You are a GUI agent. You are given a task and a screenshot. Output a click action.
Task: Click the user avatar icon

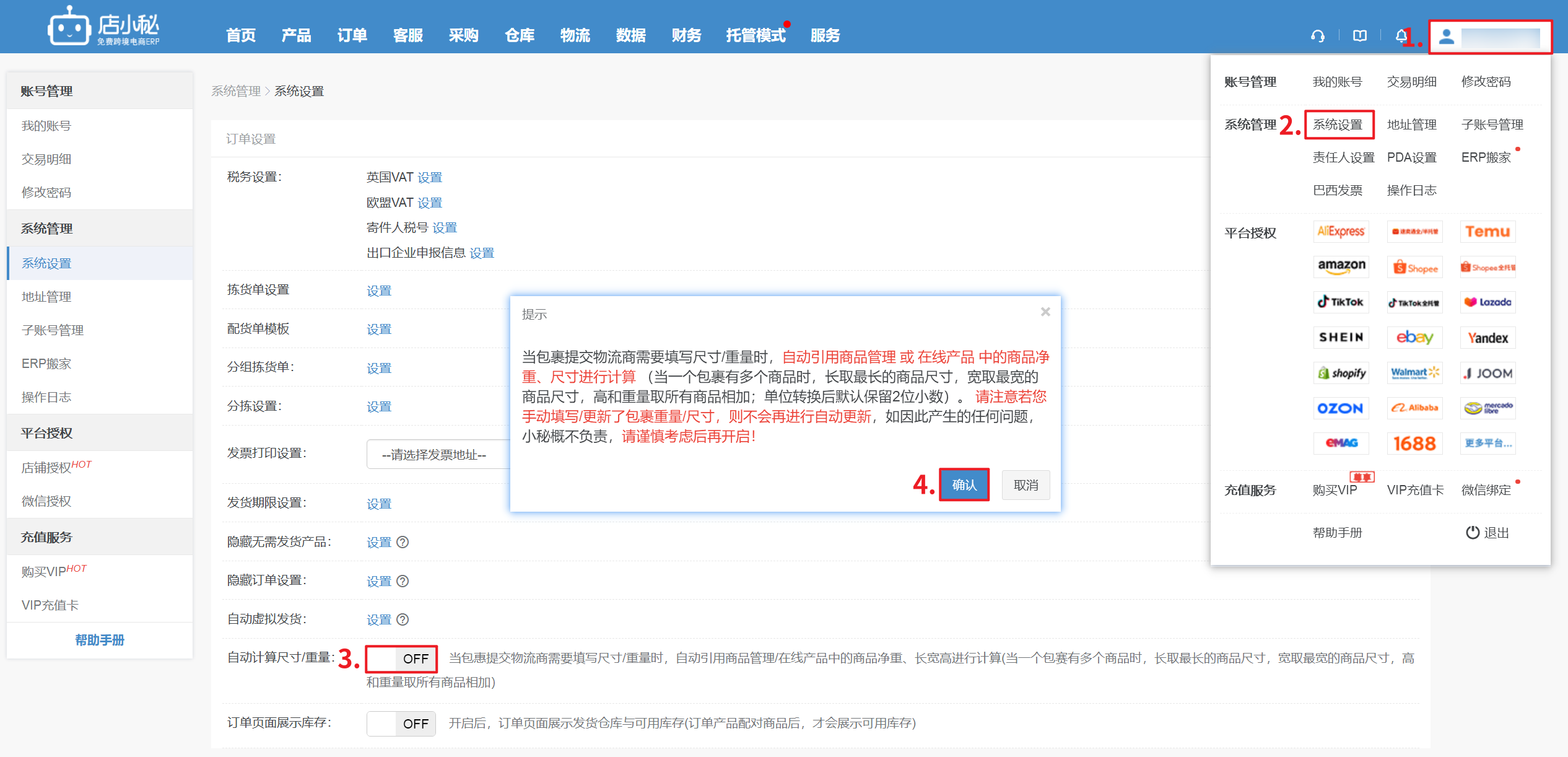1446,37
